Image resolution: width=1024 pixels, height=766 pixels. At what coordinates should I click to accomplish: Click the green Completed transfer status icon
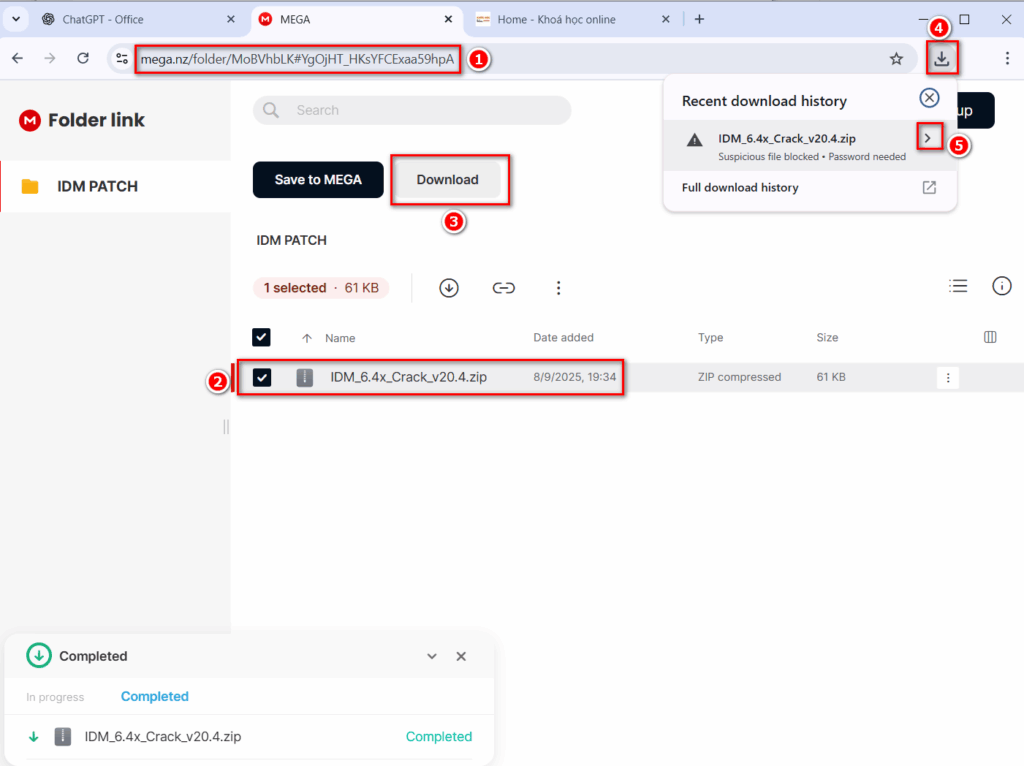click(x=39, y=656)
